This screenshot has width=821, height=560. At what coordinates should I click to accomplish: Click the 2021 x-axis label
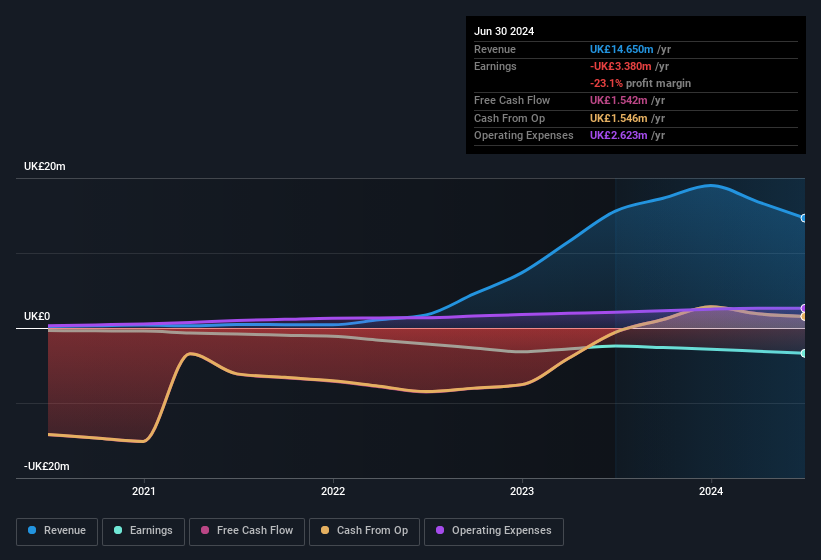point(144,491)
